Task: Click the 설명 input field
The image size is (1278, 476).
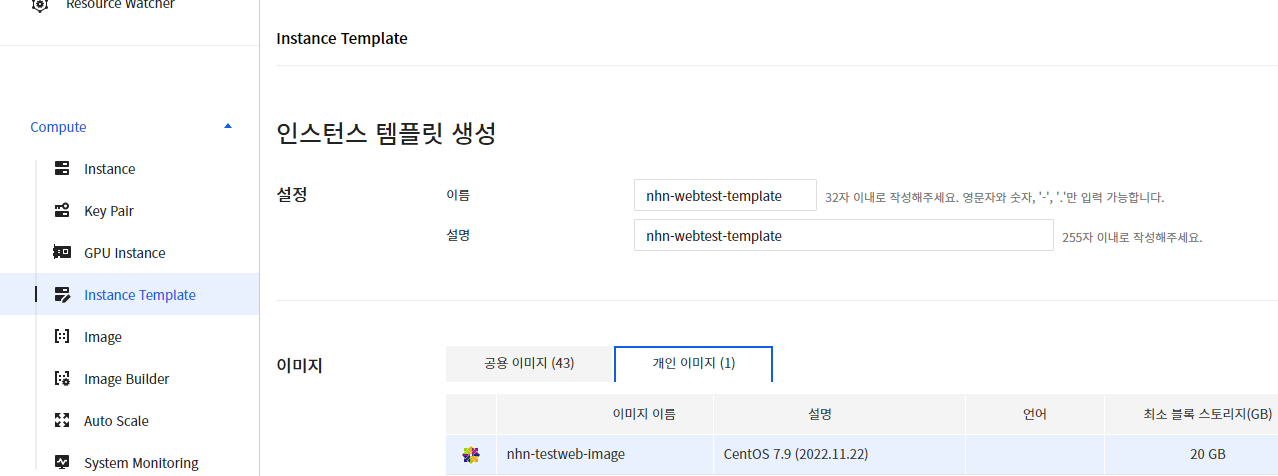Action: (843, 236)
